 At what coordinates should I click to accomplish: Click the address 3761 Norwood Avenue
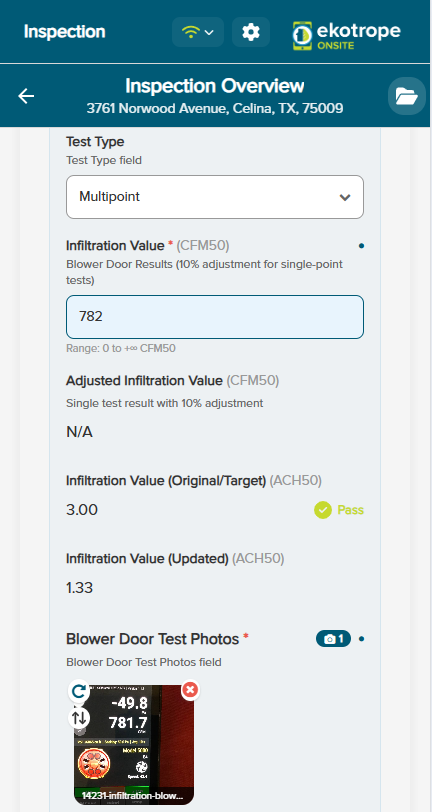point(214,108)
